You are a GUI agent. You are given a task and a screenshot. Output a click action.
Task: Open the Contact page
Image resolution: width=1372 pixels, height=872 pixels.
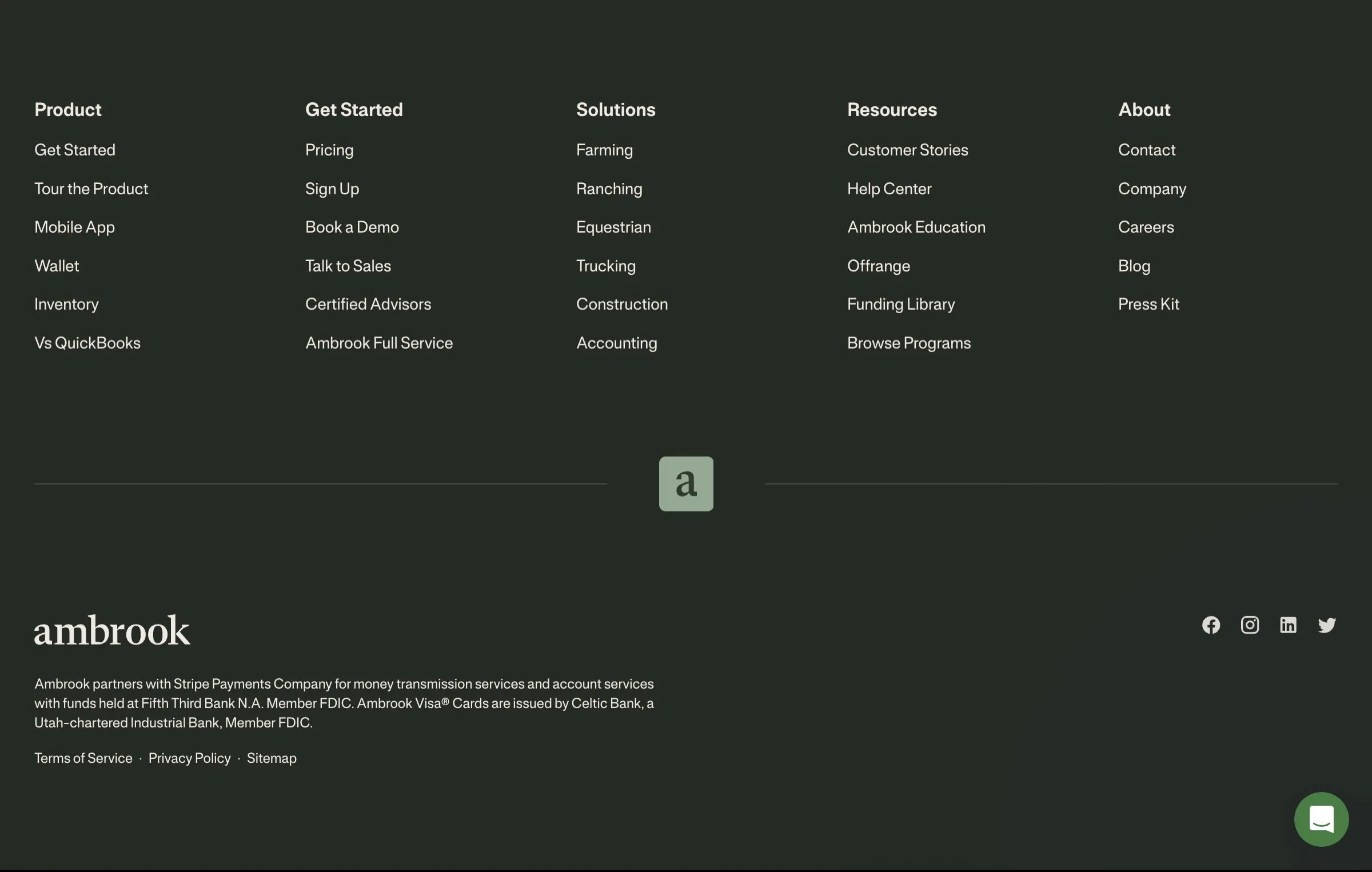coord(1147,150)
